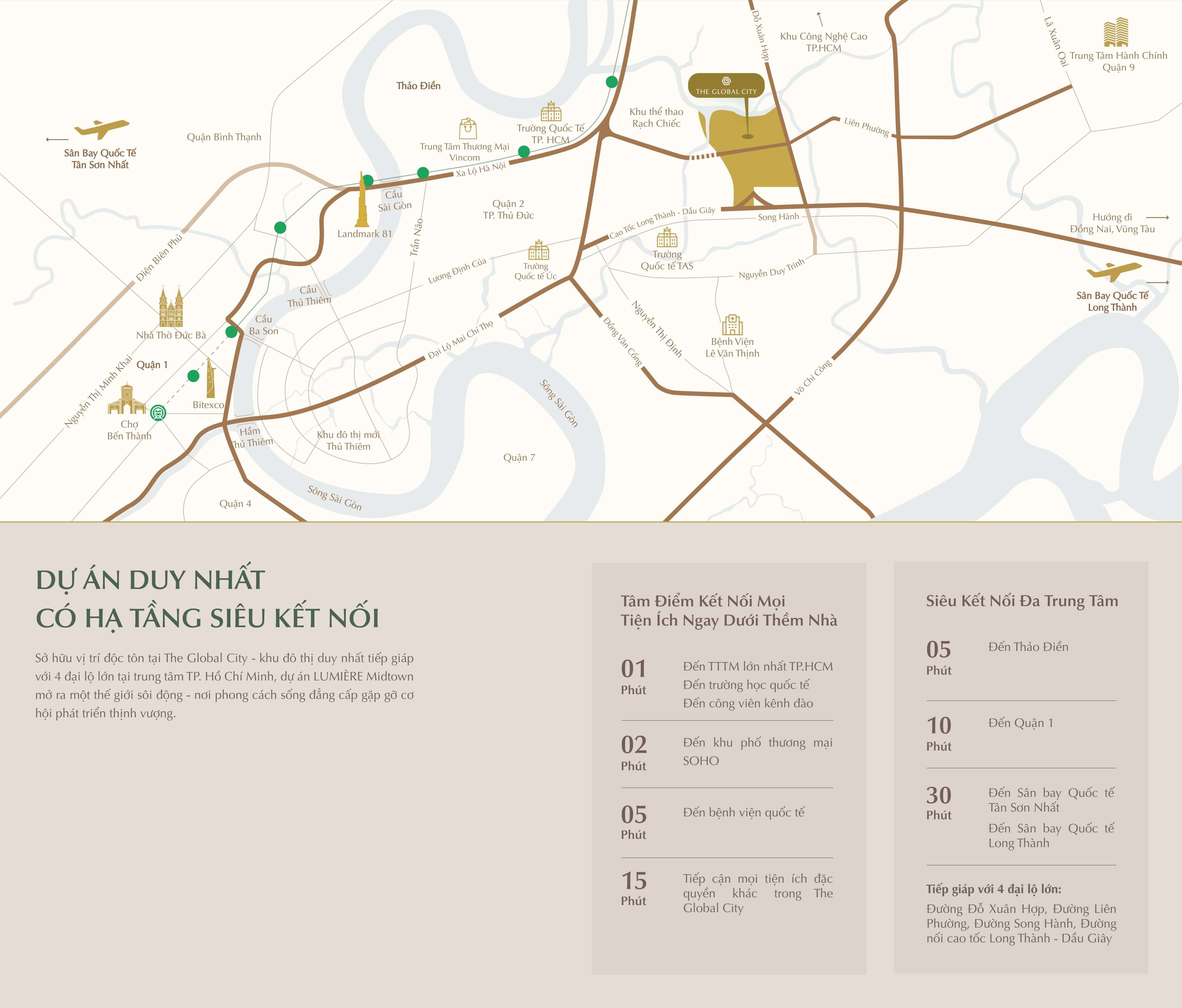Click the Vincom shopping bag icon
1182x1008 pixels.
point(468,129)
